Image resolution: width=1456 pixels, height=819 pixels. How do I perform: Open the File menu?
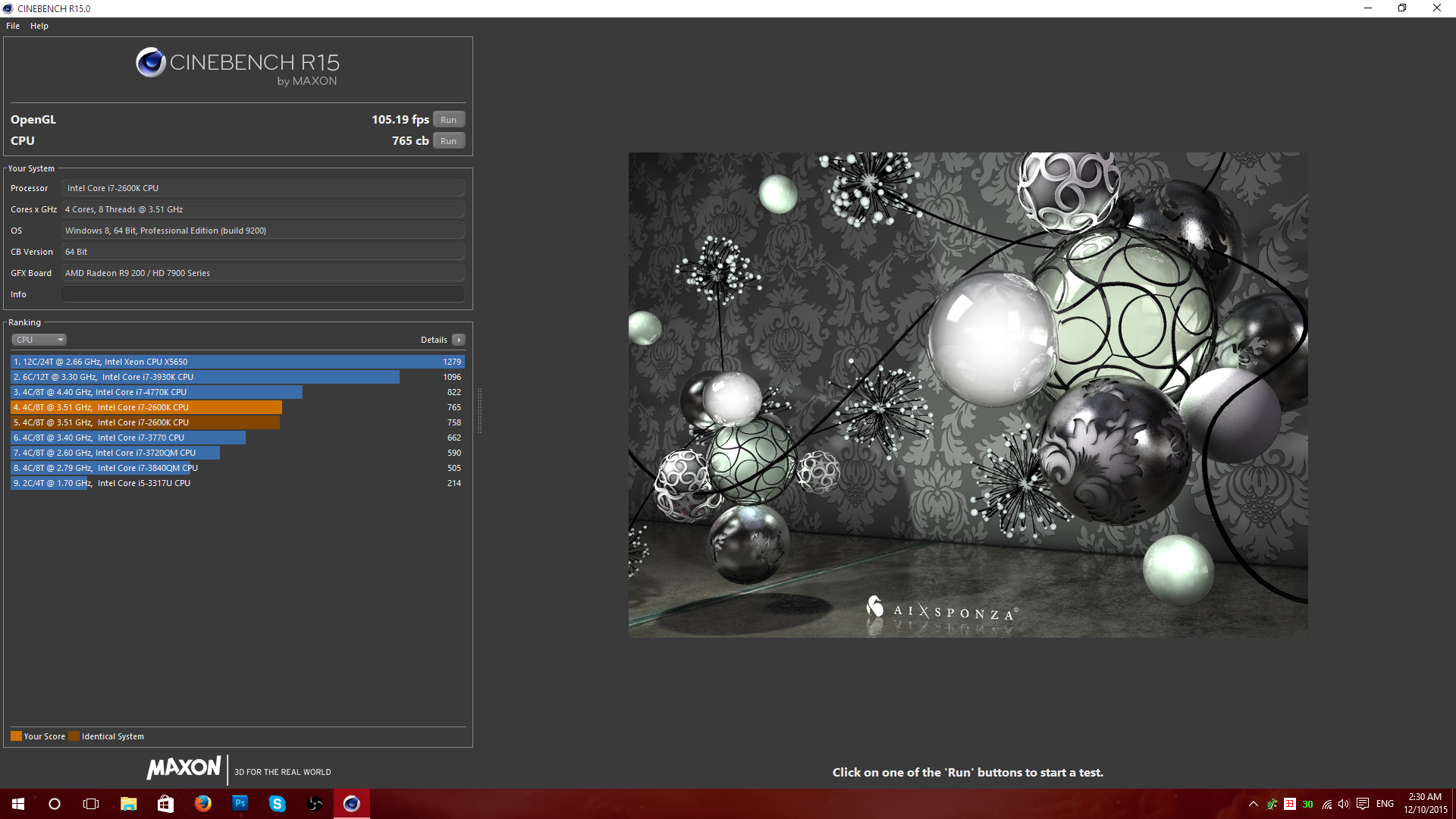click(x=13, y=26)
